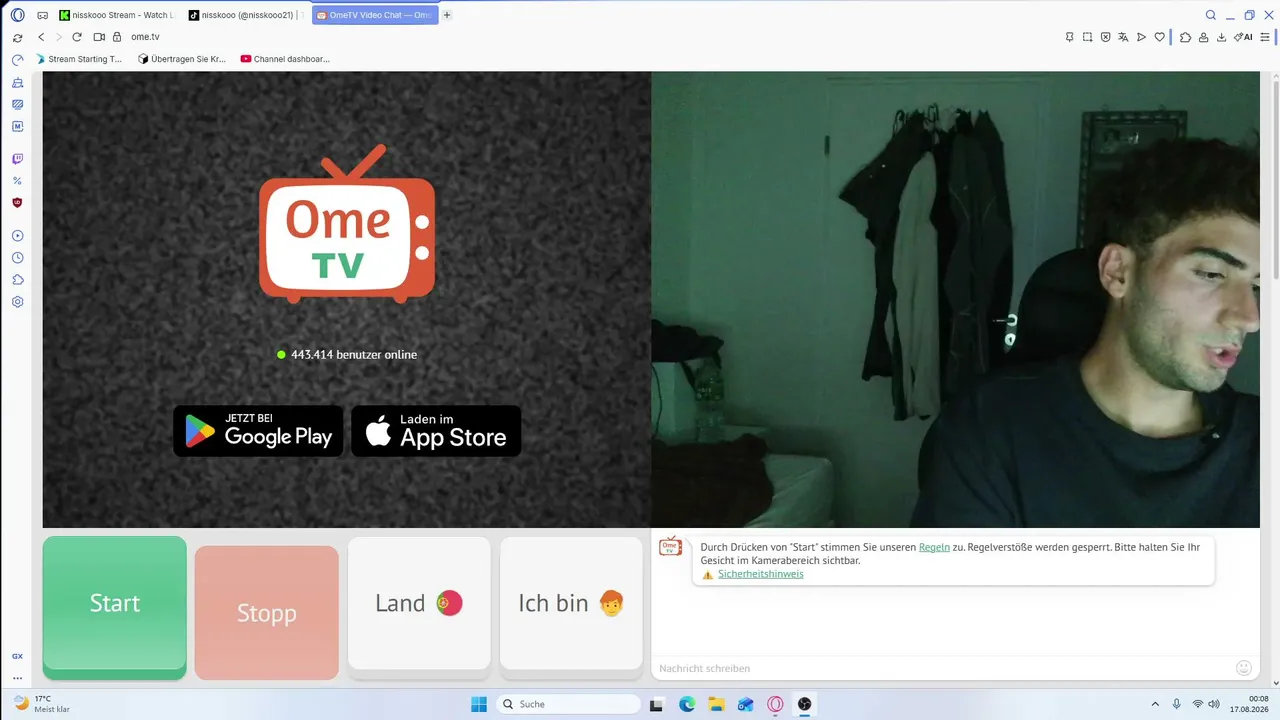This screenshot has height=720, width=1280.
Task: Add page to bookmarks with heart icon
Action: tap(1160, 37)
